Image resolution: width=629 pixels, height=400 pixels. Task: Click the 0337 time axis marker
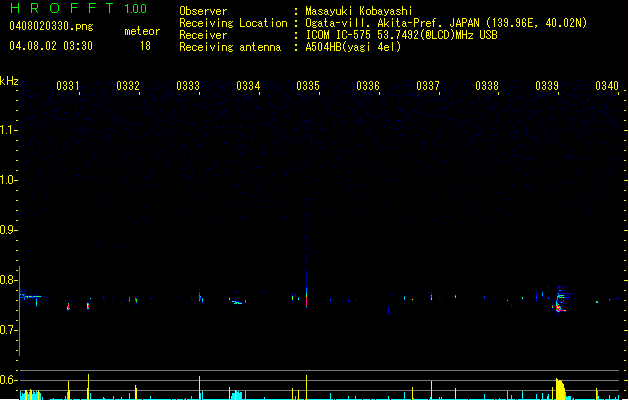tap(428, 86)
